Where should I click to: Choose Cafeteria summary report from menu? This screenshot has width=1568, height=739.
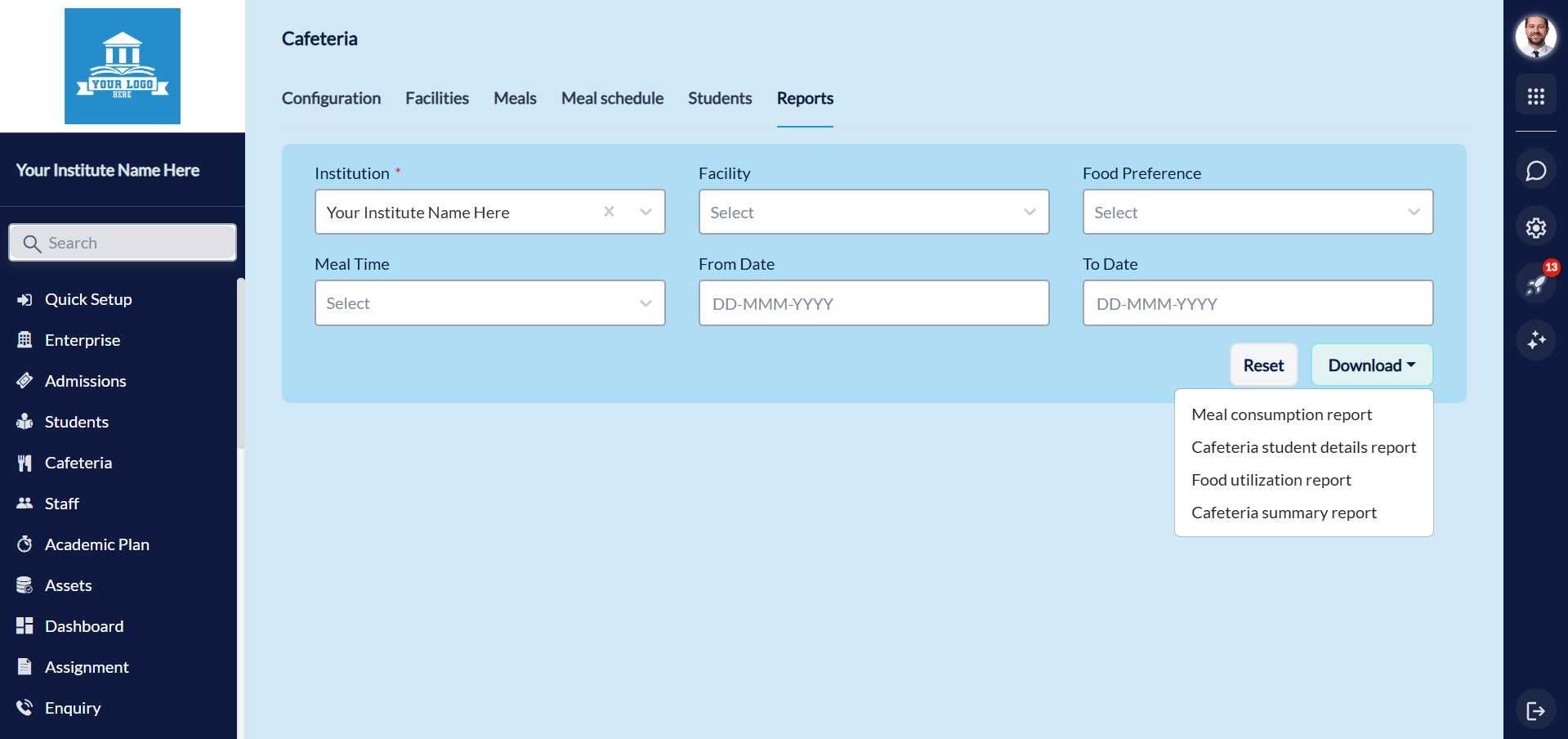[1284, 513]
